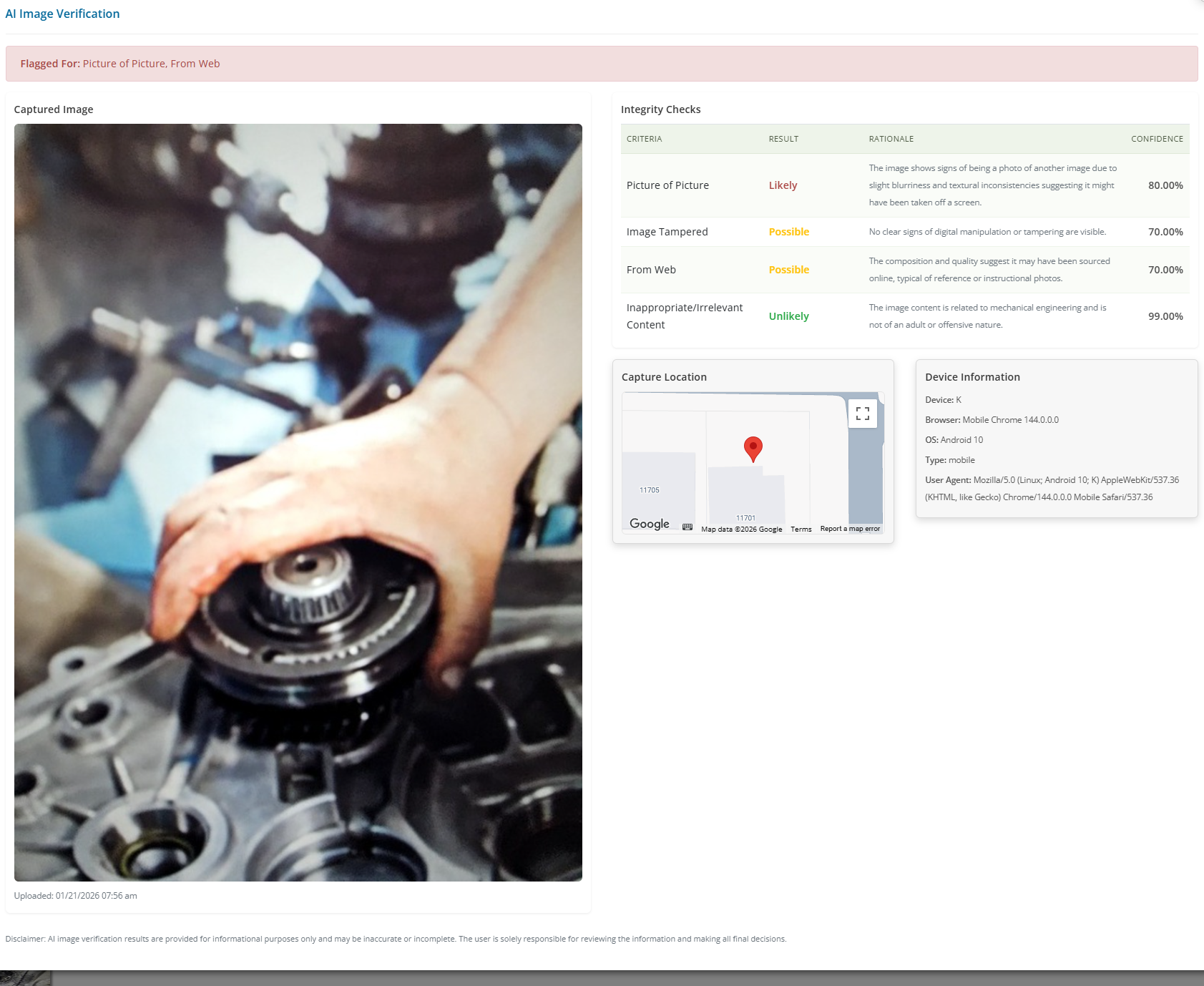Click the red location pin on map
This screenshot has height=986, width=1204.
click(753, 449)
